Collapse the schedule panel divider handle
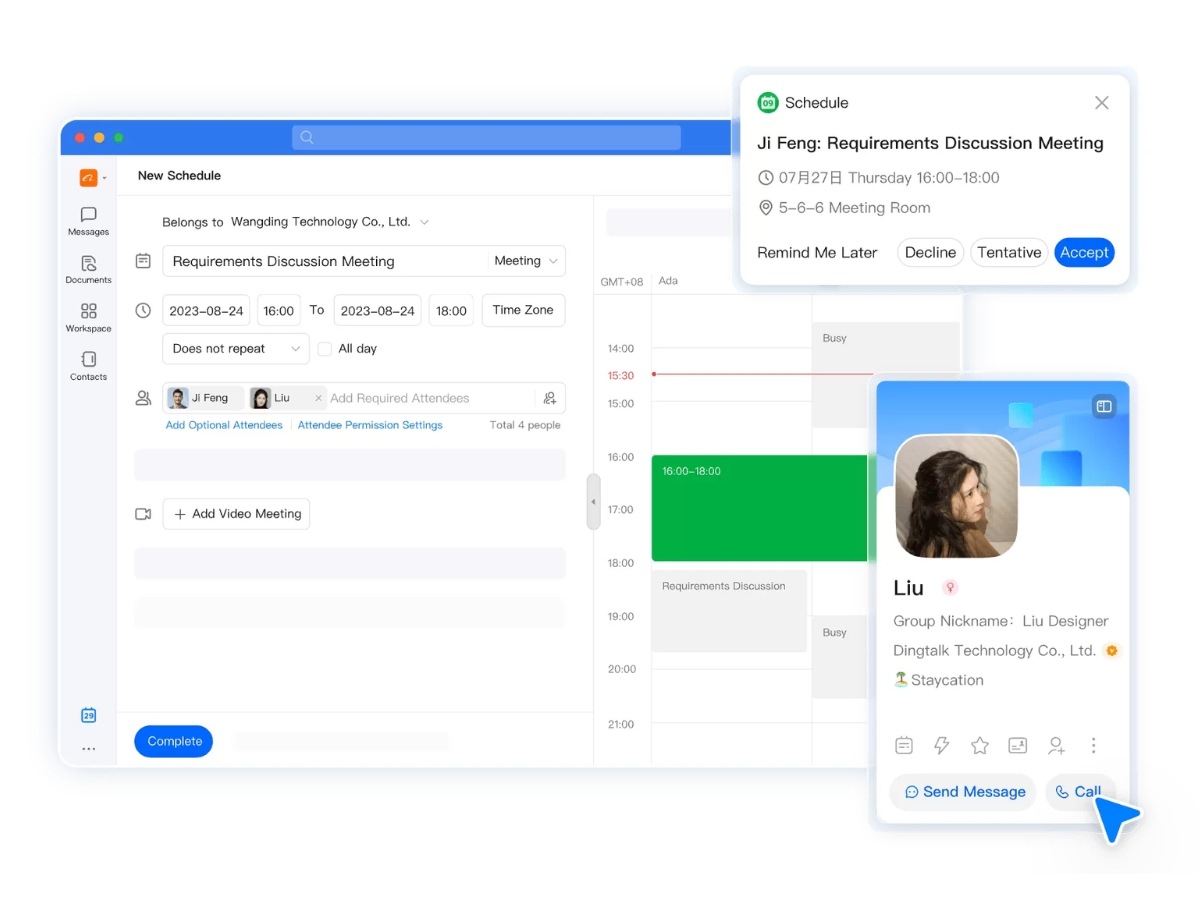Screen dimensions: 1200x900 coord(593,502)
